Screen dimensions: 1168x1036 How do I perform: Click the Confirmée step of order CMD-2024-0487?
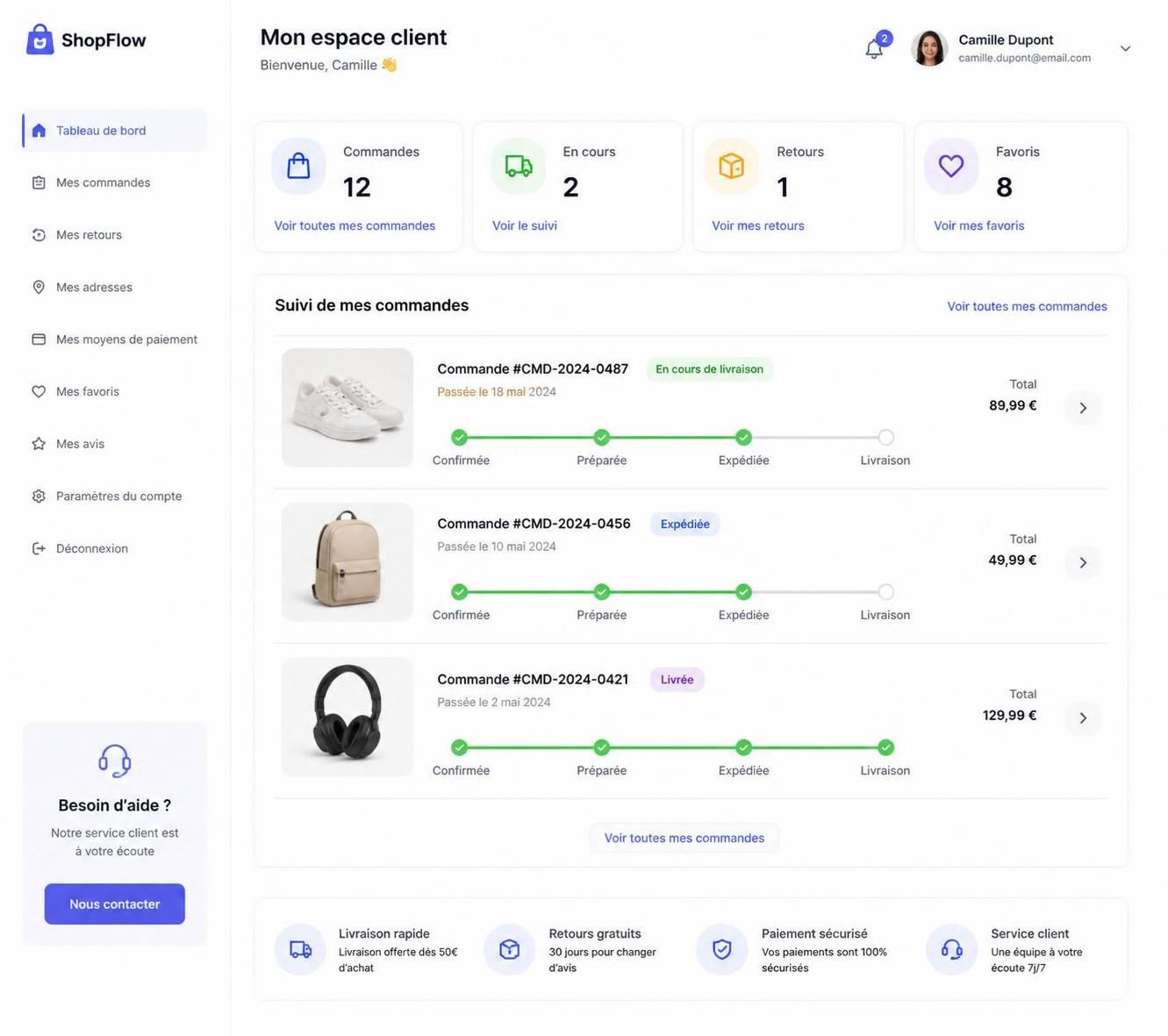point(459,437)
